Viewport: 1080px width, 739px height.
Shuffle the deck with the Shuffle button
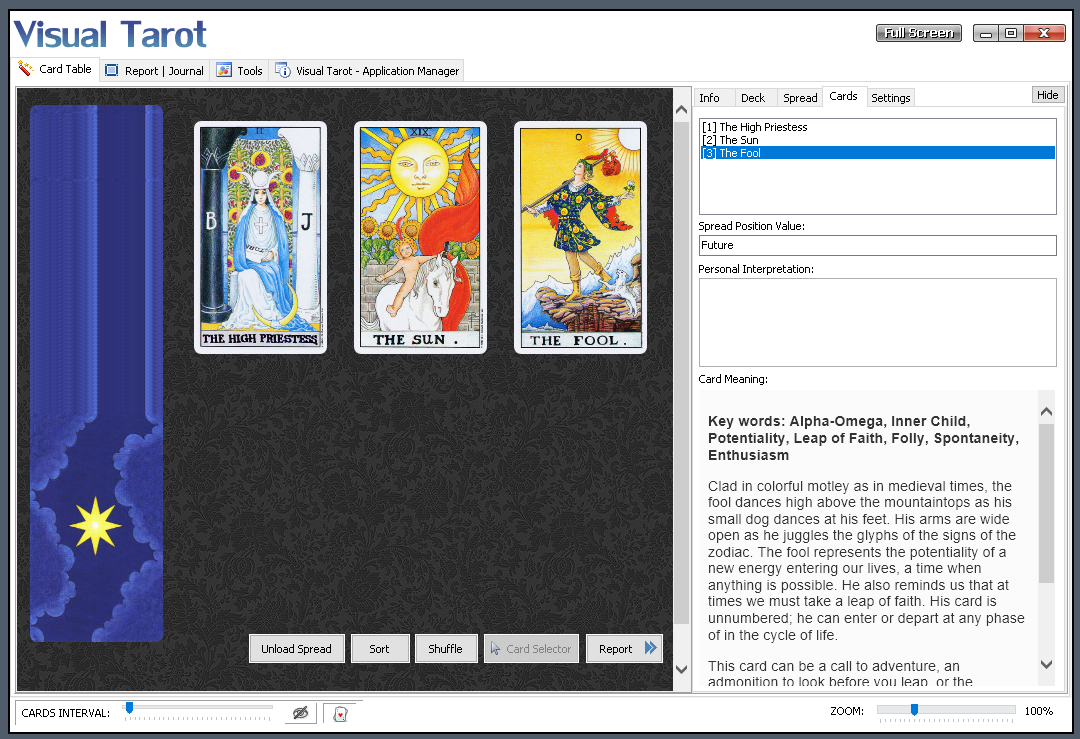[446, 649]
